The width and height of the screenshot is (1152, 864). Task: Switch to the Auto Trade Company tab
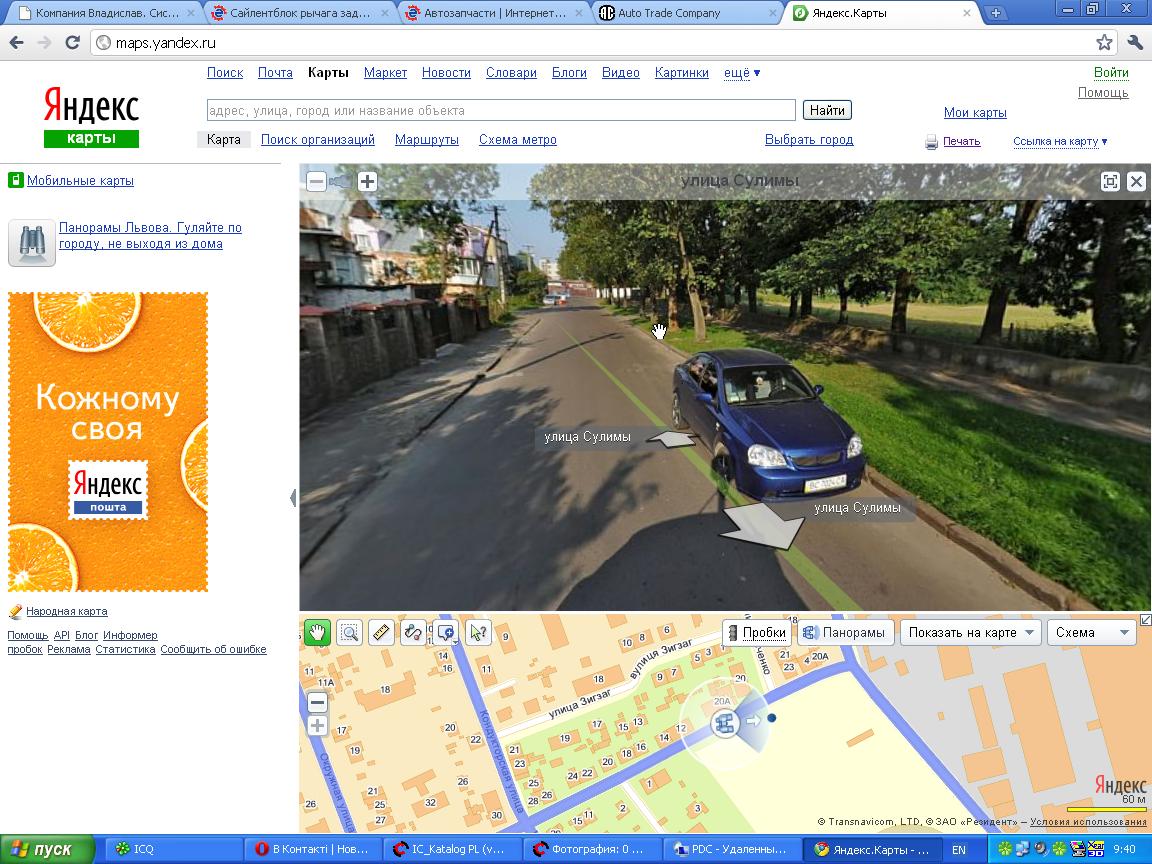tap(688, 13)
